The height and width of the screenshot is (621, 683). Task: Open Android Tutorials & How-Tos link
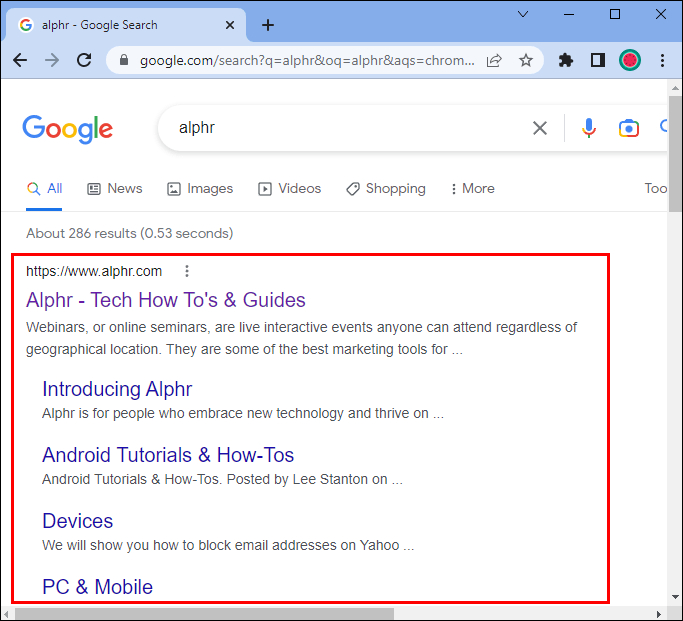[168, 455]
